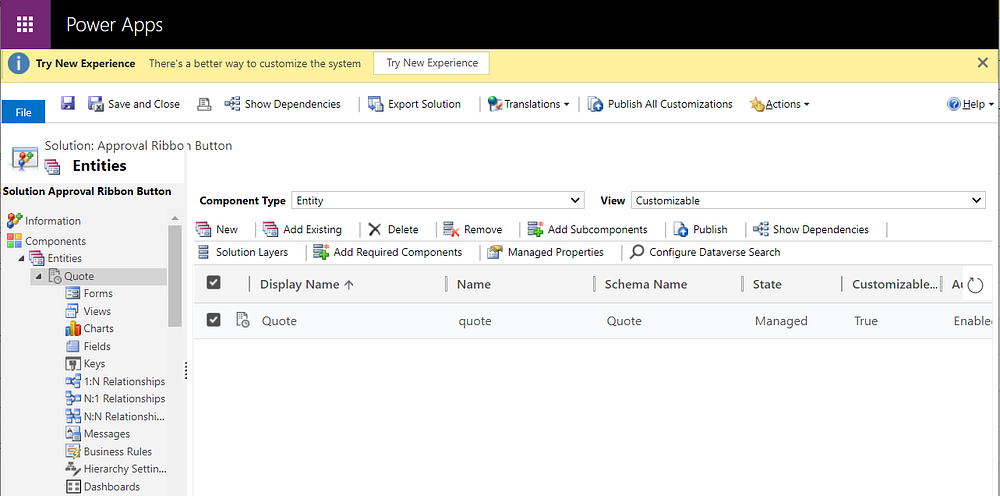1000x496 pixels.
Task: Click Add Required Components
Action: click(x=388, y=252)
